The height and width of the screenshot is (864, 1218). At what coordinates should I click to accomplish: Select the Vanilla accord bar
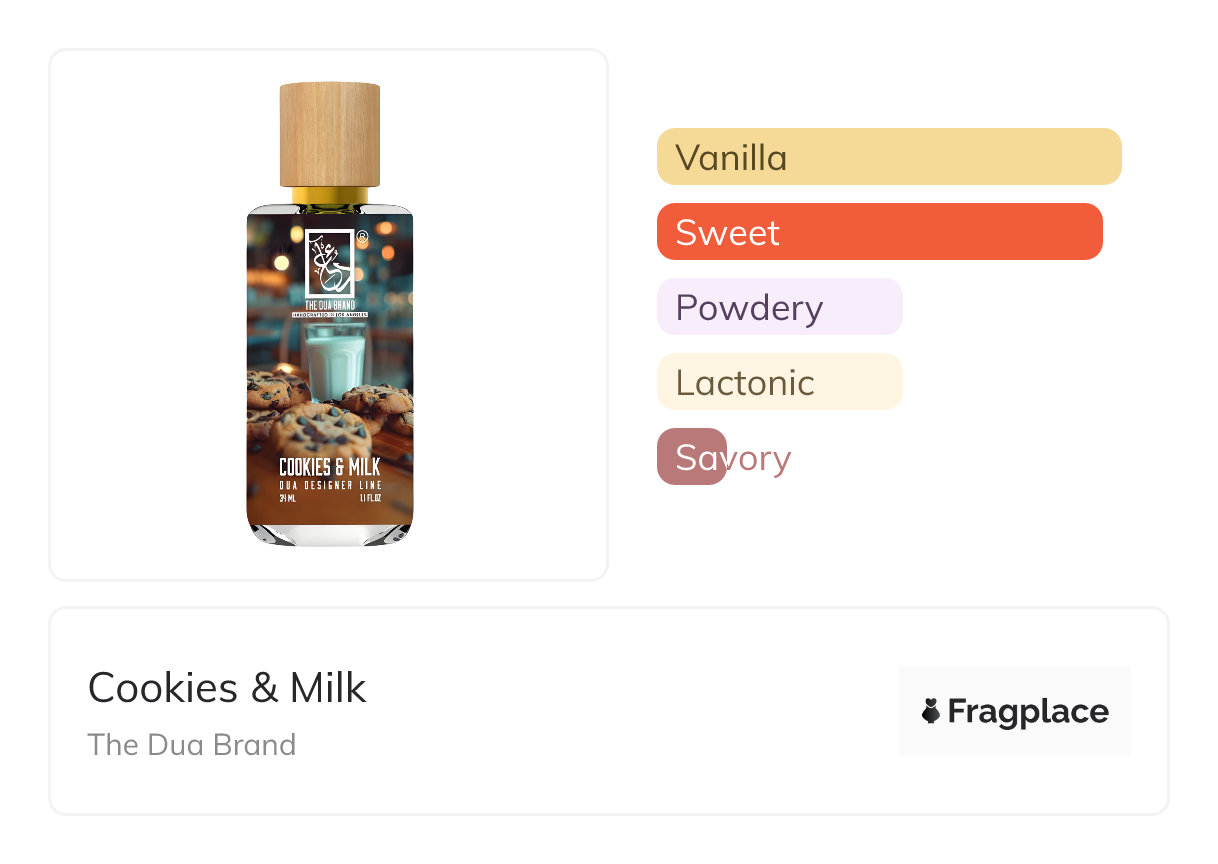point(888,157)
